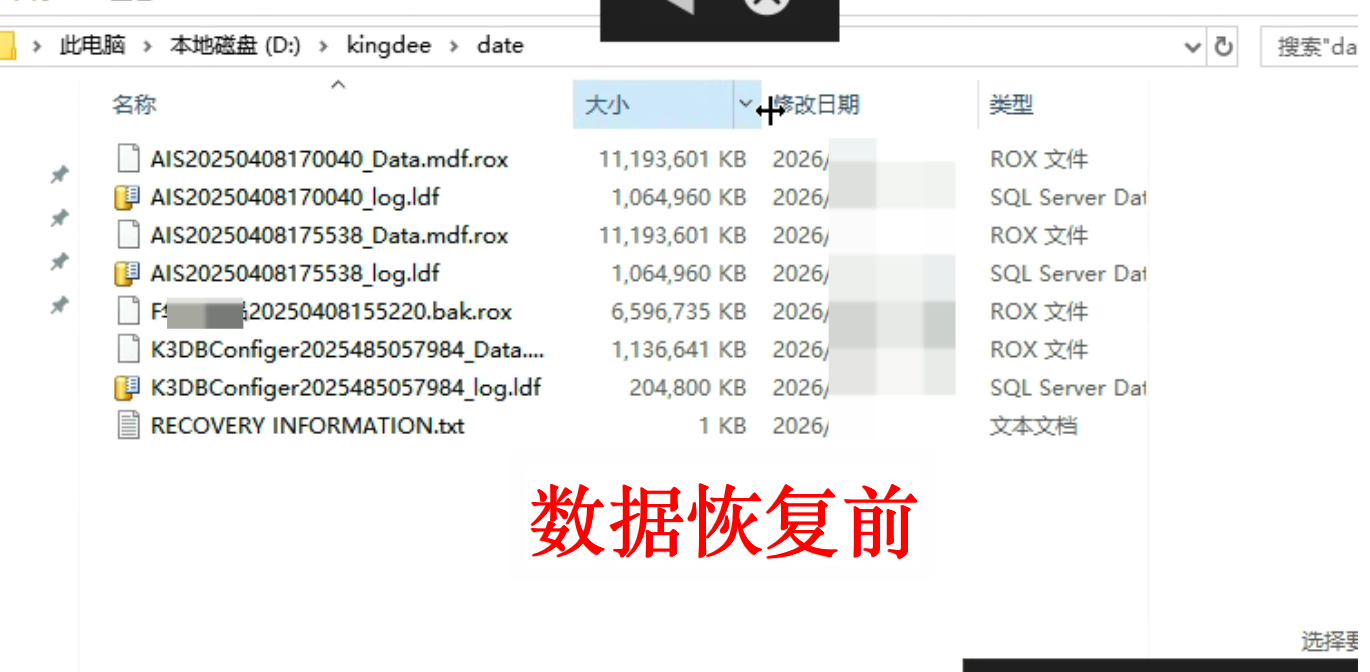
Task: Select file RECOVERY INFORMATION.txt
Action: 307,425
